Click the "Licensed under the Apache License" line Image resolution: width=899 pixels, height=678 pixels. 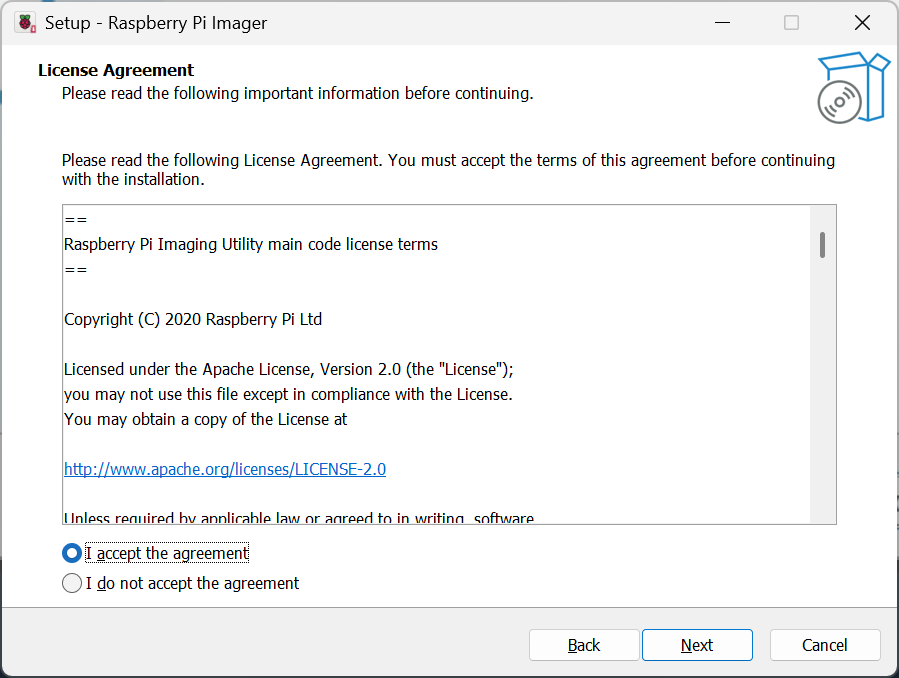[288, 369]
